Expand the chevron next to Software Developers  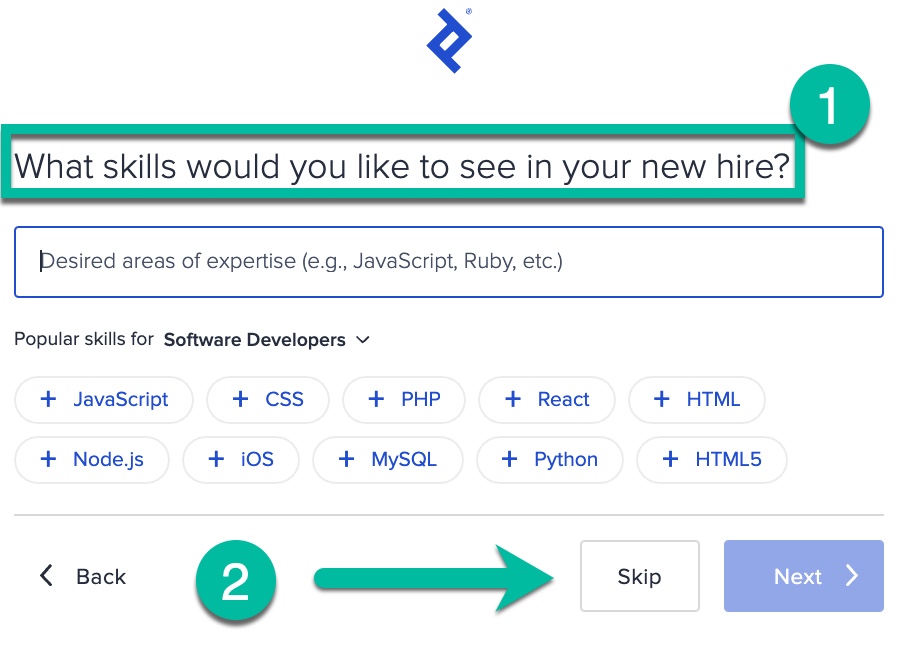363,340
